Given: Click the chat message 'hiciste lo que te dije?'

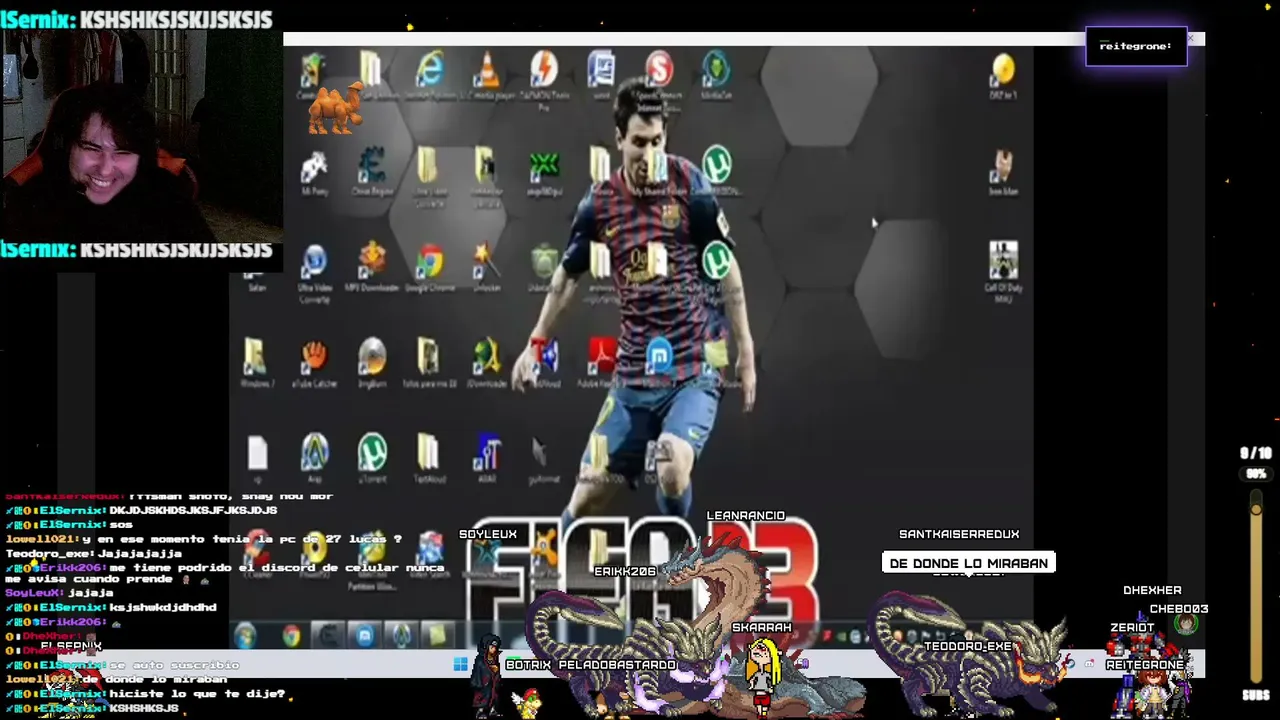Looking at the screenshot, I should [x=197, y=694].
